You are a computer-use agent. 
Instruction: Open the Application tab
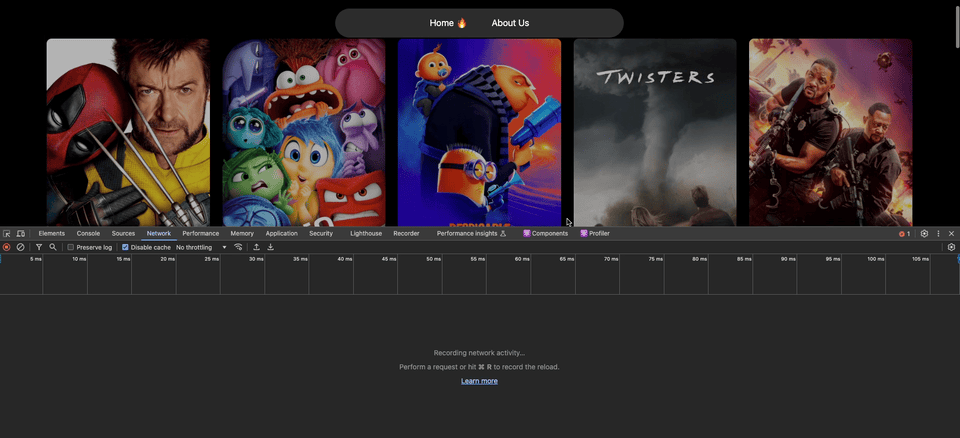pos(282,233)
